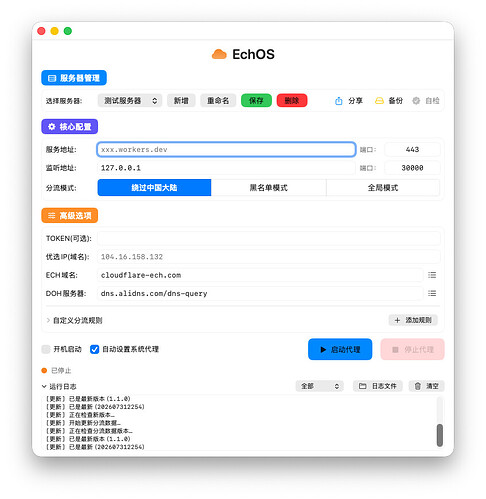Click the 分流模式 label
The width and height of the screenshot is (486, 499).
(x=61, y=188)
